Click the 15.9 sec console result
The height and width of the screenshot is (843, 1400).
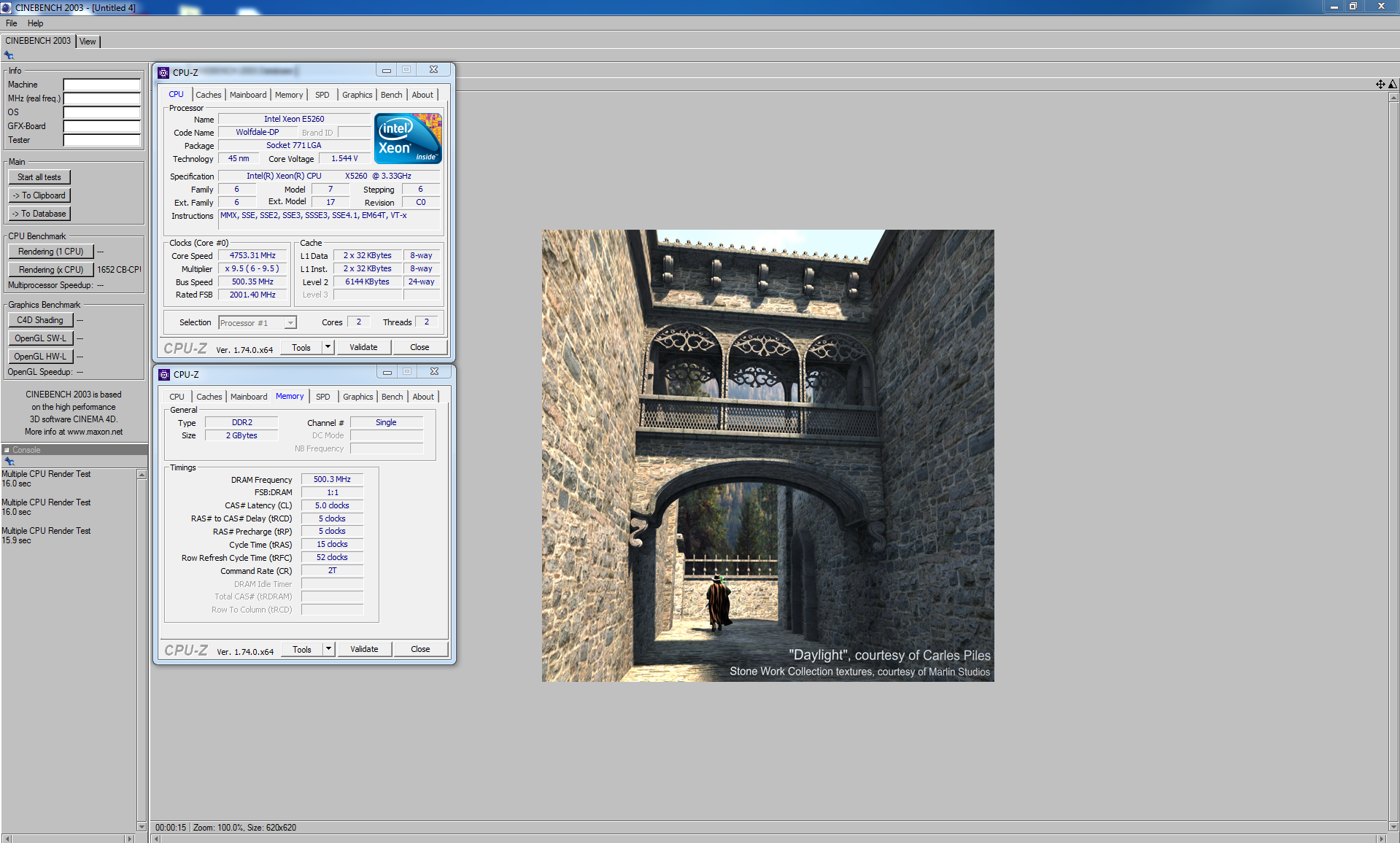point(16,541)
